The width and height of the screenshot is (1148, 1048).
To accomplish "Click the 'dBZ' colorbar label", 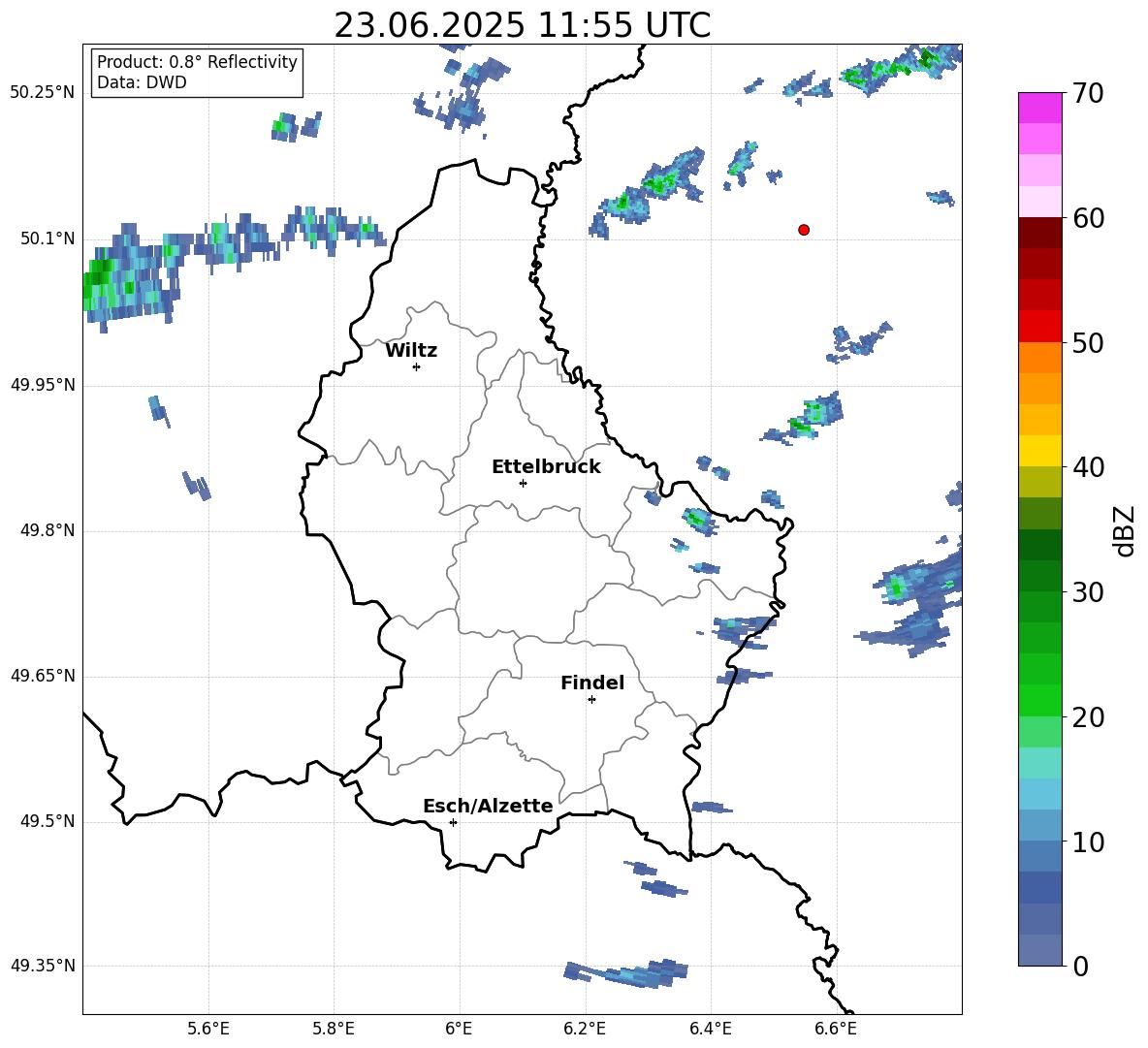I will point(1124,530).
